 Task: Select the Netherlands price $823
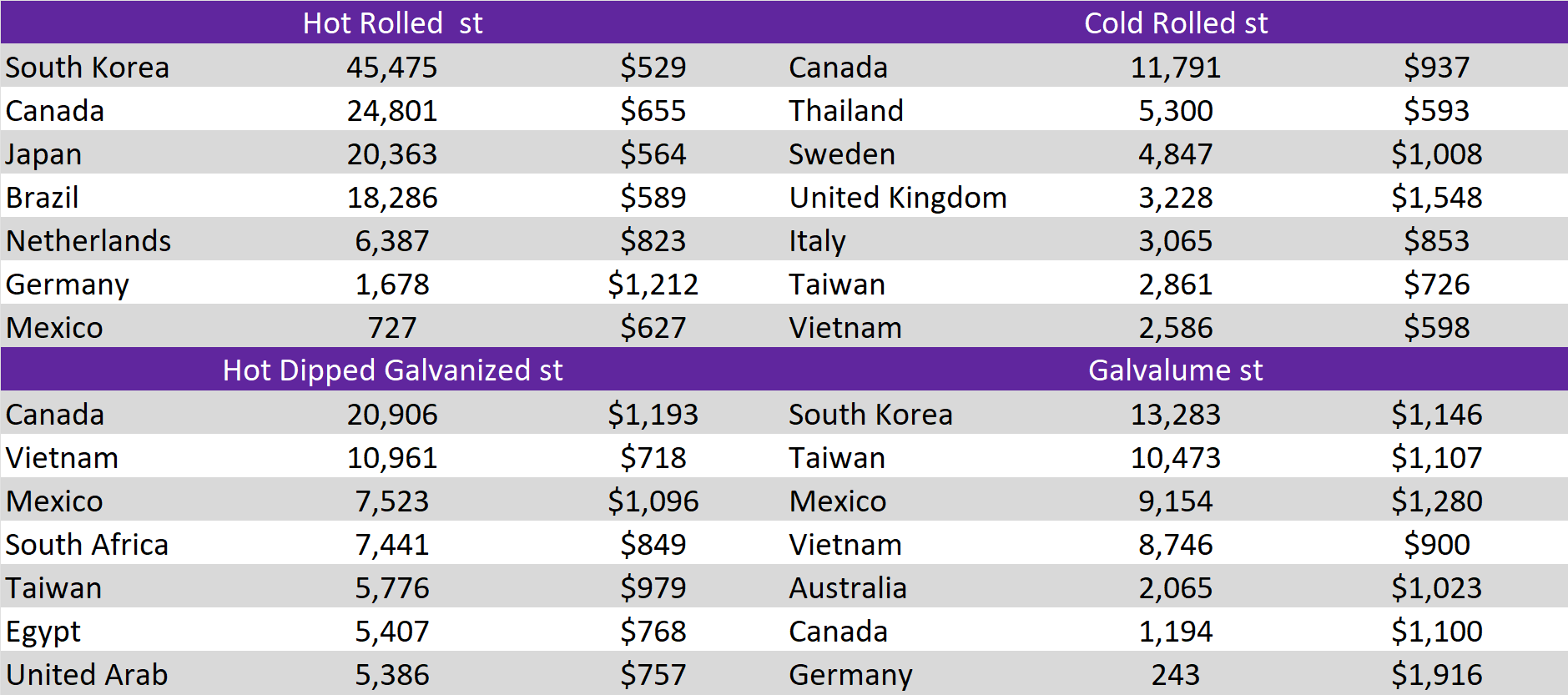pyautogui.click(x=653, y=241)
